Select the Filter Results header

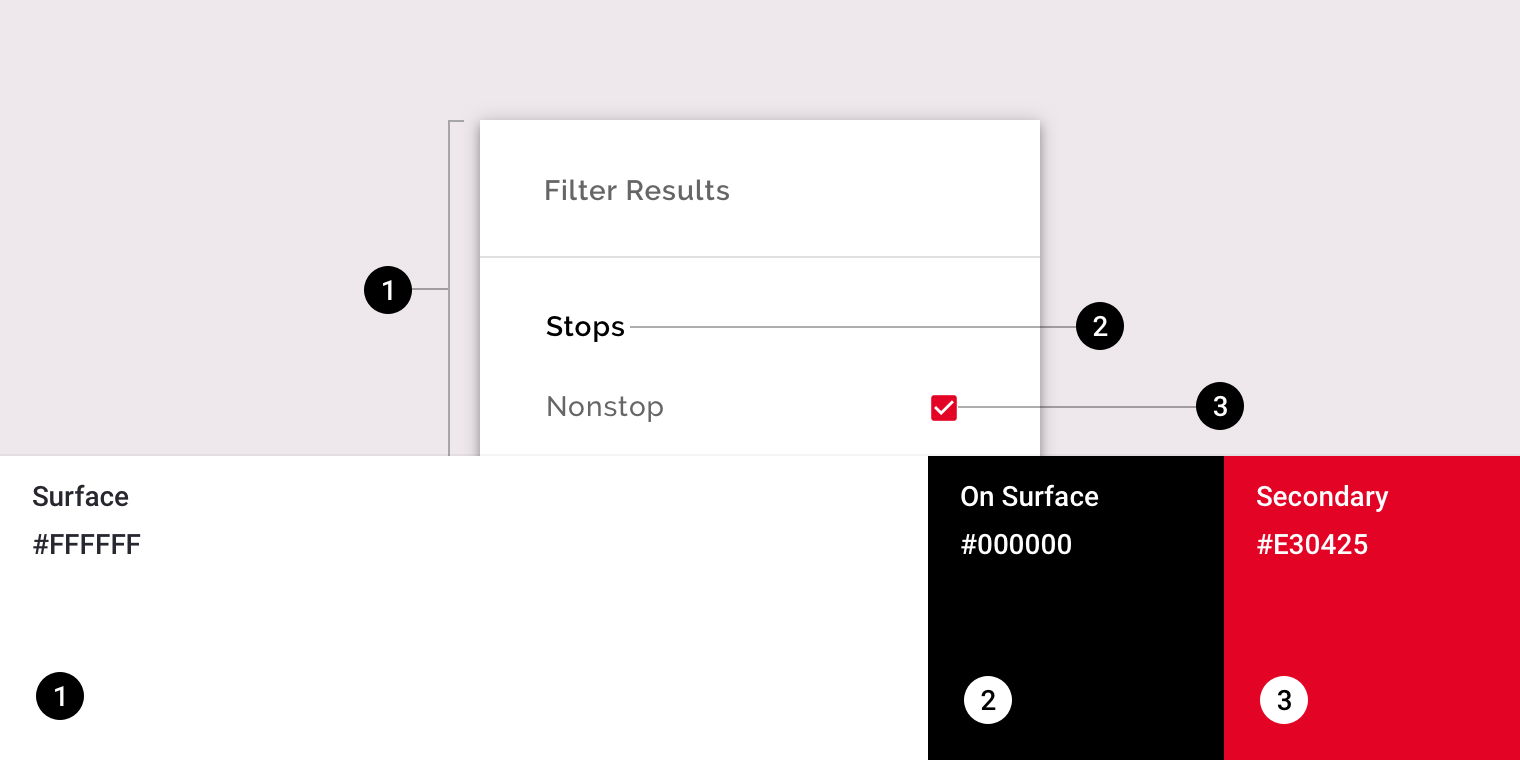pyautogui.click(x=637, y=190)
